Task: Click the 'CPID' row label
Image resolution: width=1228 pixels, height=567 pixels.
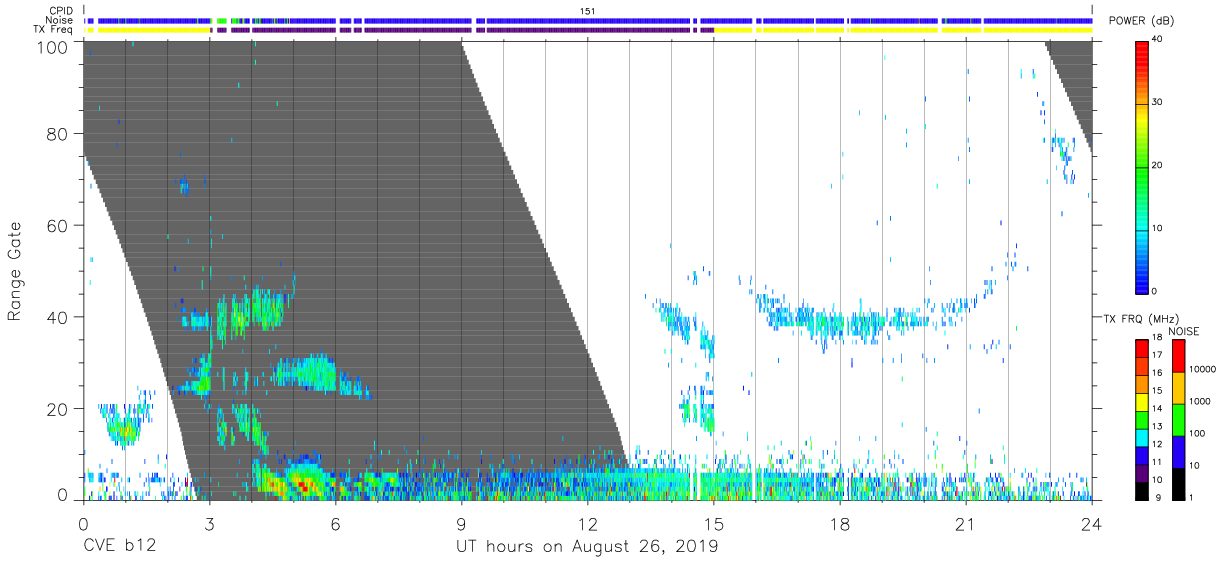Action: pyautogui.click(x=61, y=11)
